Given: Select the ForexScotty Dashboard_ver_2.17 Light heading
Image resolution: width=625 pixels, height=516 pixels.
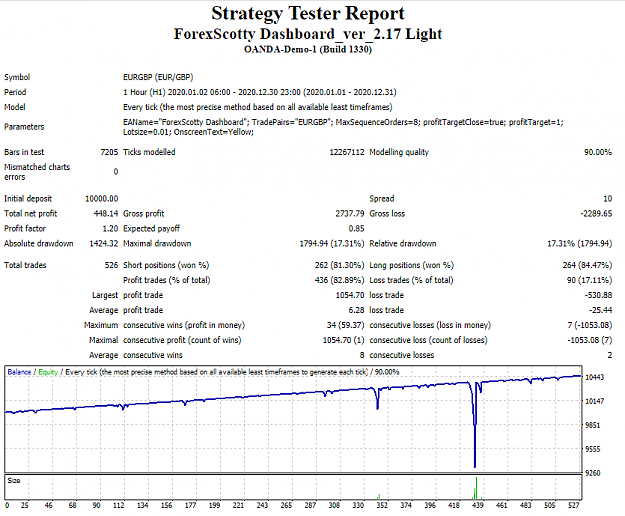Looking at the screenshot, I should click(x=308, y=34).
